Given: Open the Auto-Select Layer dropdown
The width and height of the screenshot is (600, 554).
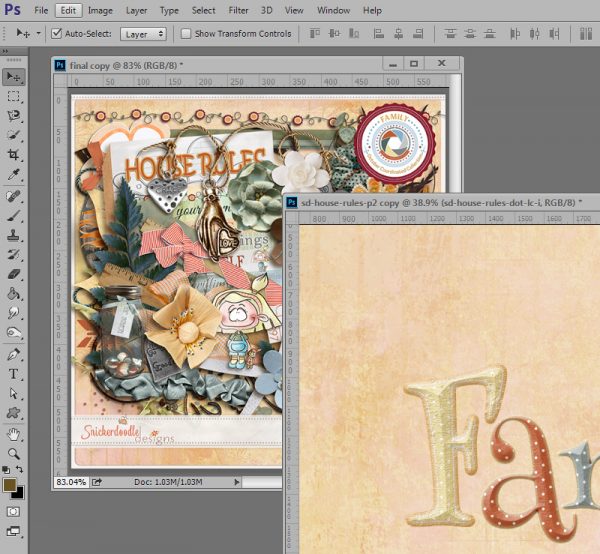Looking at the screenshot, I should click(143, 34).
